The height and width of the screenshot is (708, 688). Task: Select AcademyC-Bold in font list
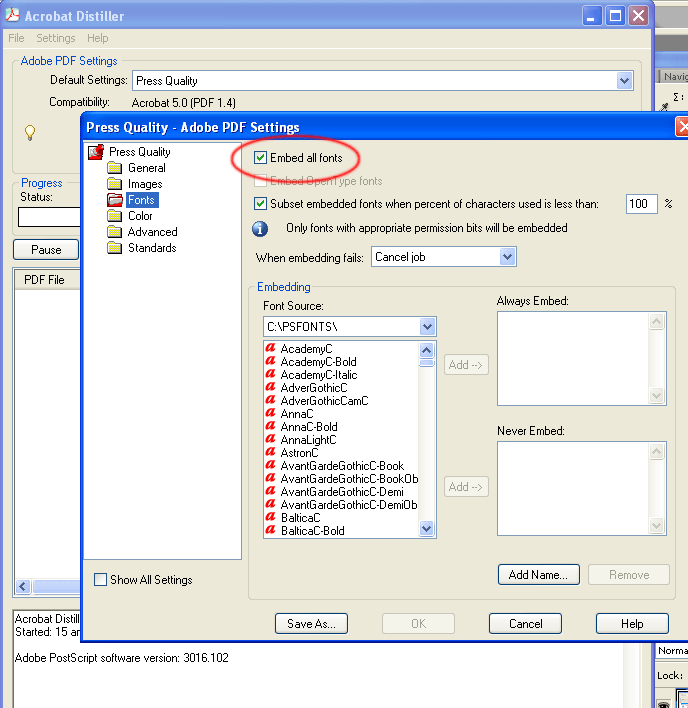pyautogui.click(x=318, y=362)
